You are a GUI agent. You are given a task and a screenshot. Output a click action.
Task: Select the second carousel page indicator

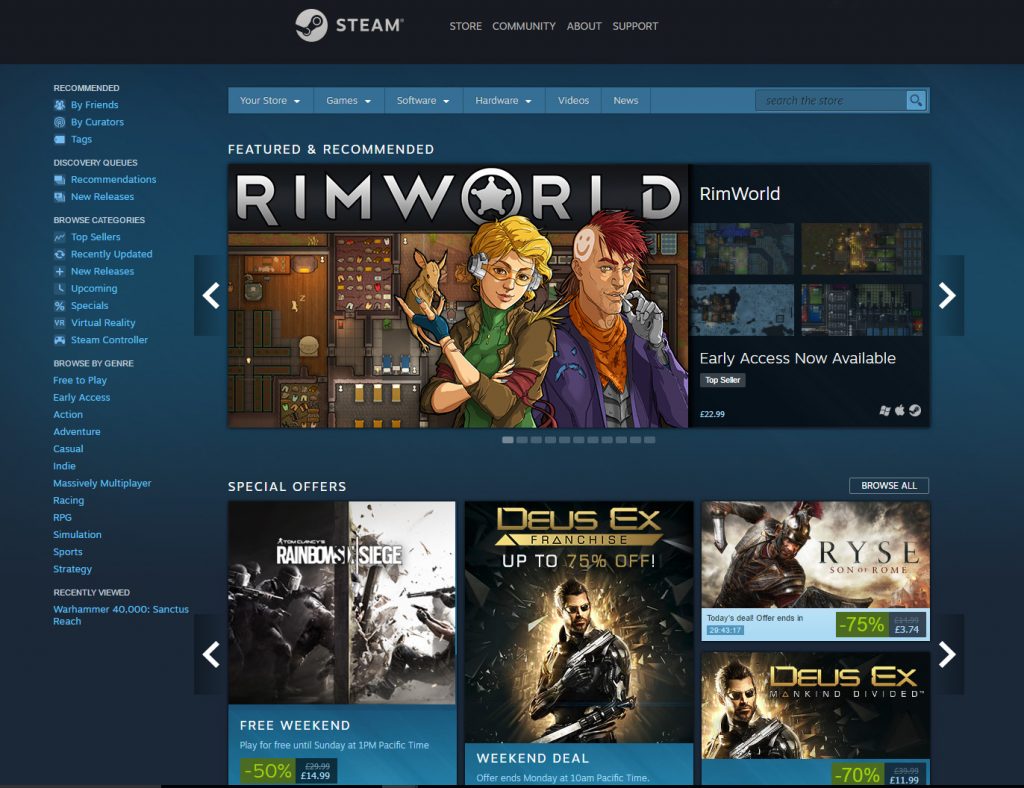point(522,440)
